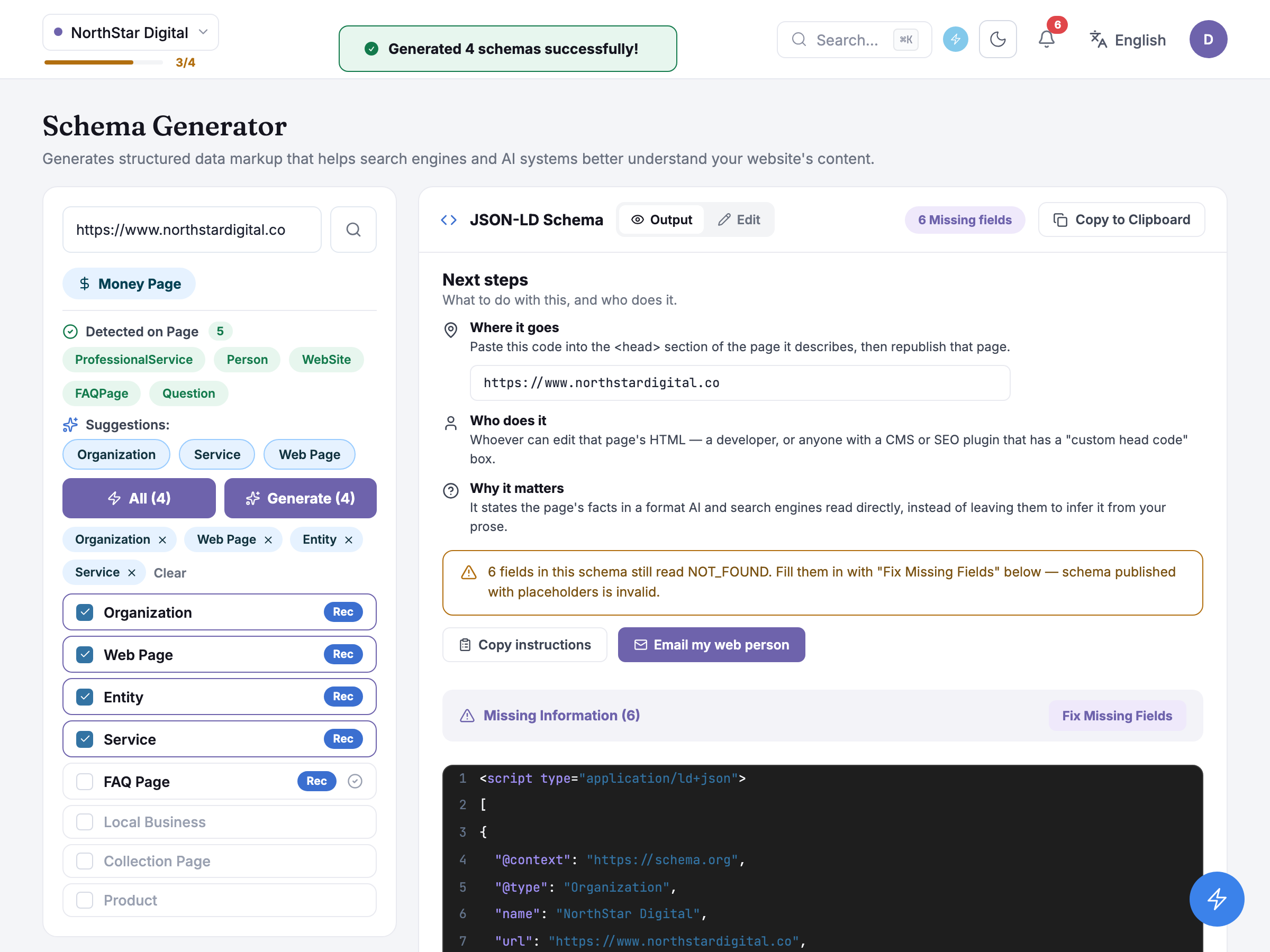Click the Rec badge on FAQ Page row
This screenshot has height=952, width=1270.
[316, 781]
